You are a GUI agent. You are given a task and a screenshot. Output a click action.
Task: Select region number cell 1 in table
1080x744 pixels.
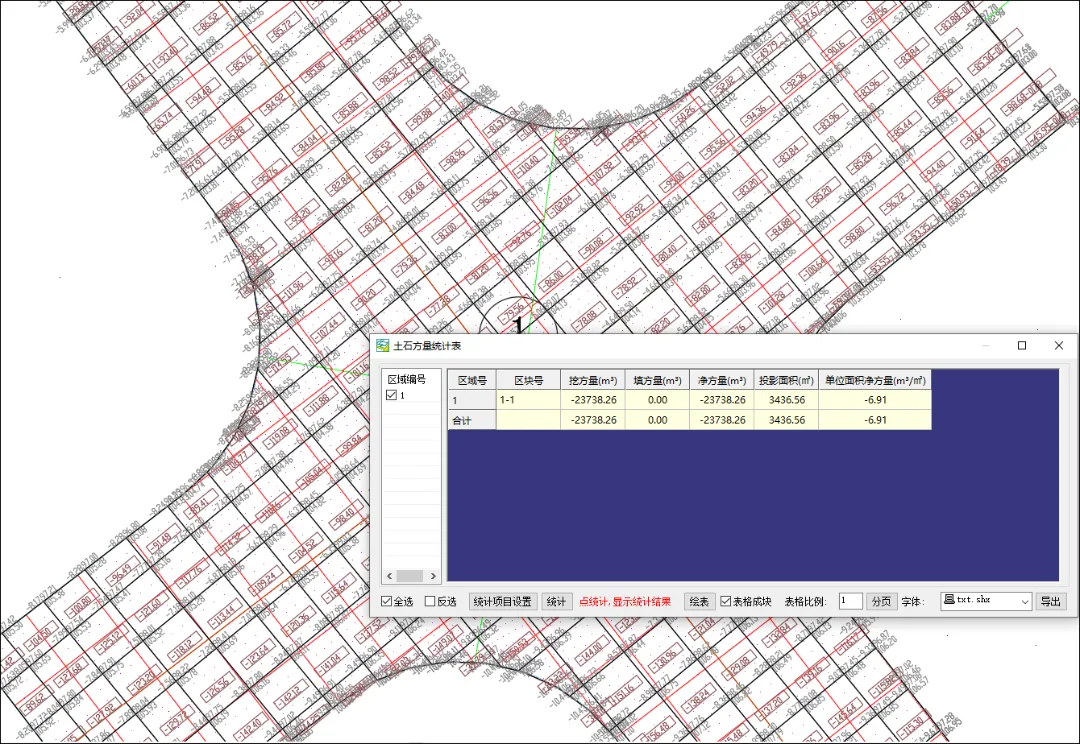click(472, 400)
